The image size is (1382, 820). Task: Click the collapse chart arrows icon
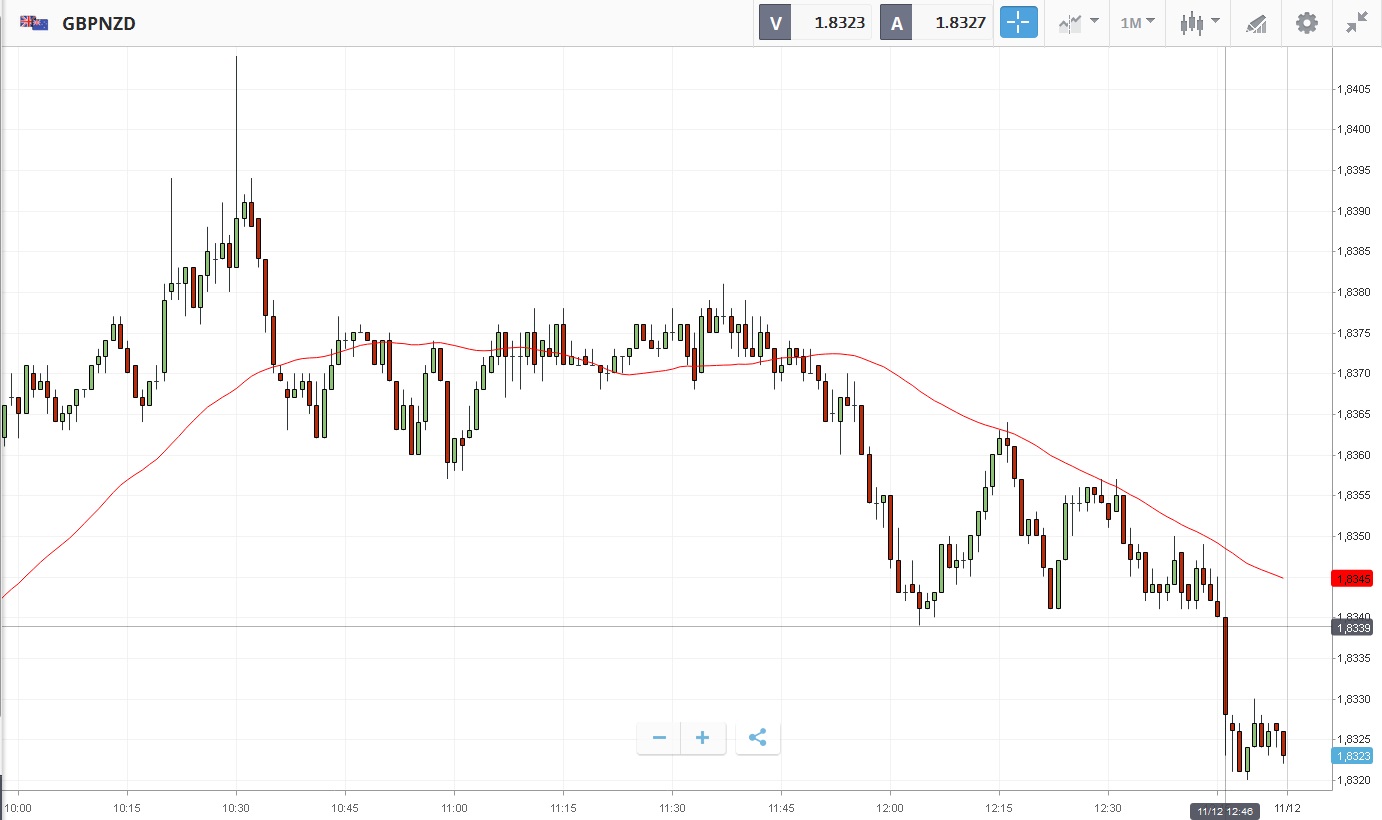(1356, 23)
